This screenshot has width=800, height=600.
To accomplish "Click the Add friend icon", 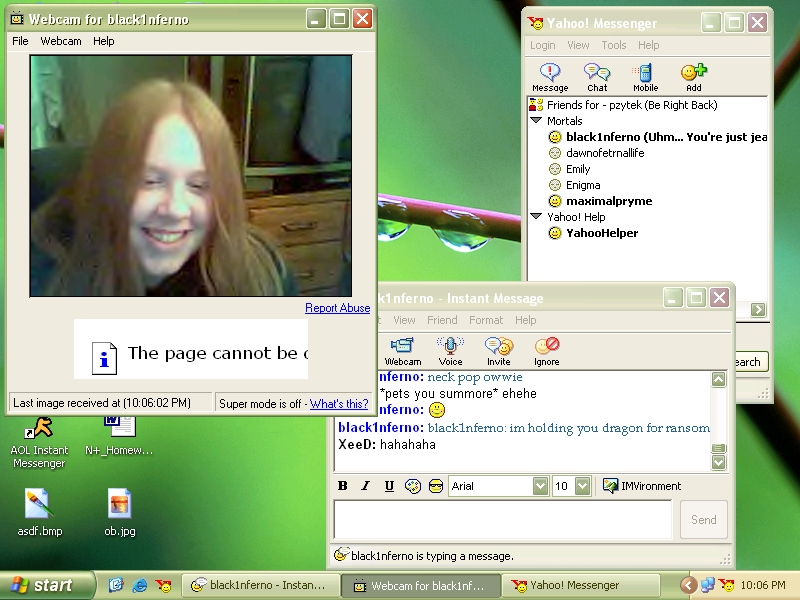I will point(693,78).
